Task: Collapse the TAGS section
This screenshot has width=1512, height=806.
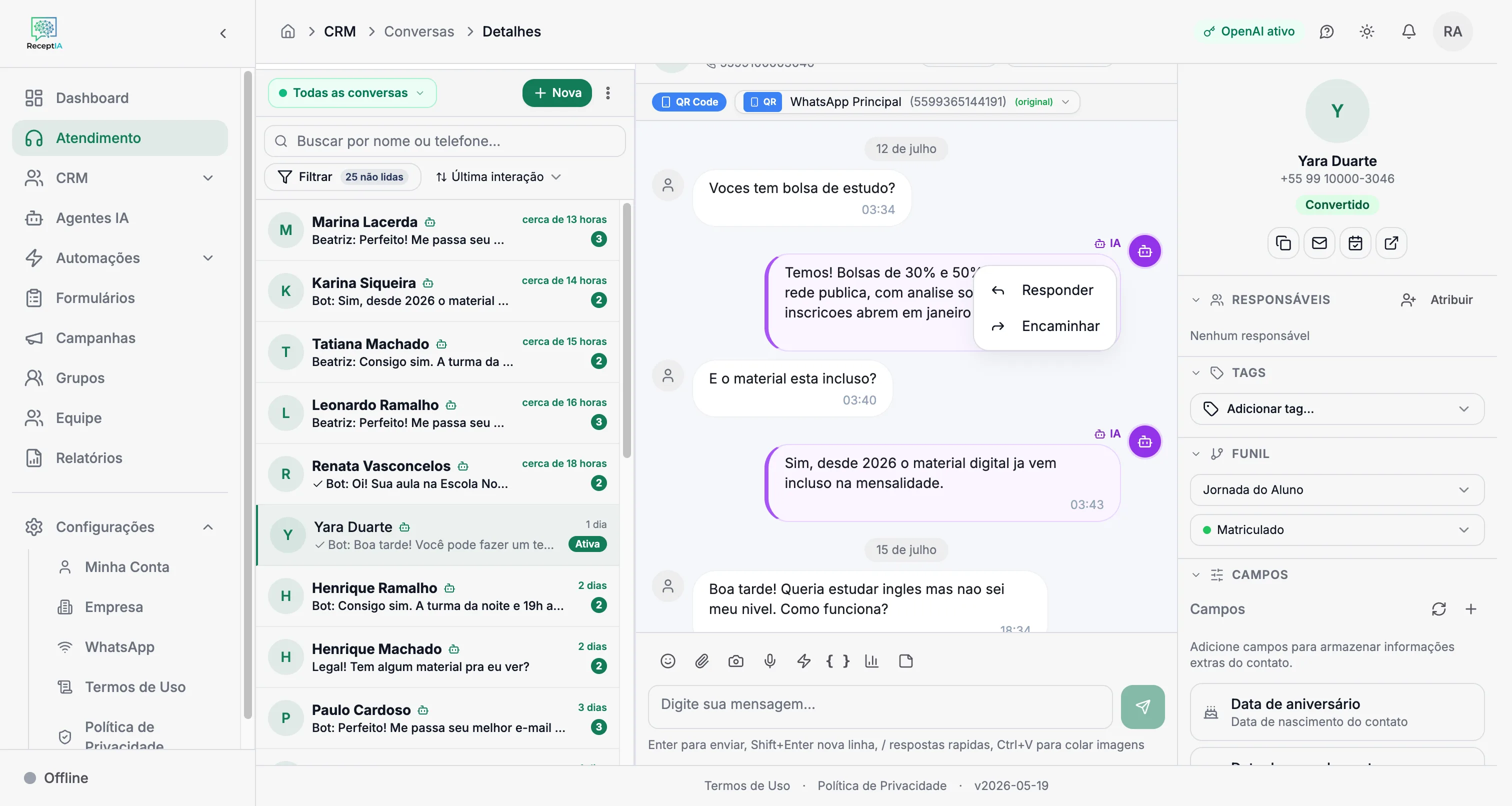Action: click(1195, 373)
